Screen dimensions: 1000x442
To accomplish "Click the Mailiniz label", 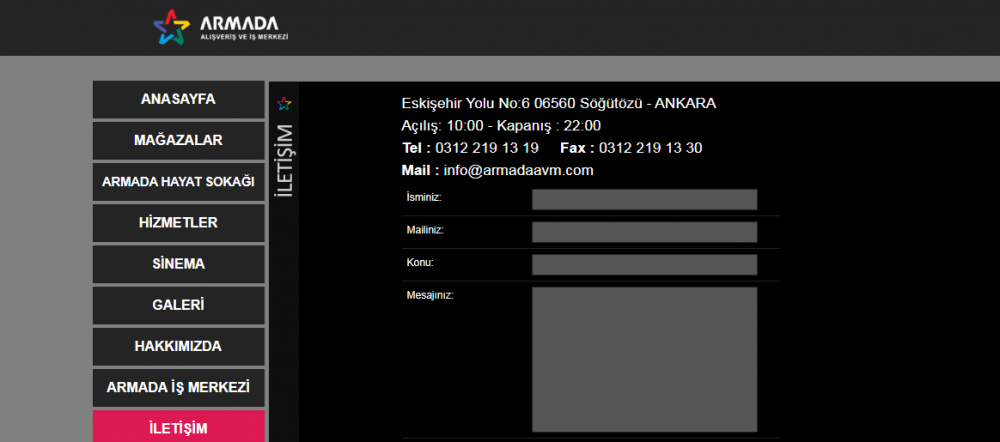I will [425, 230].
